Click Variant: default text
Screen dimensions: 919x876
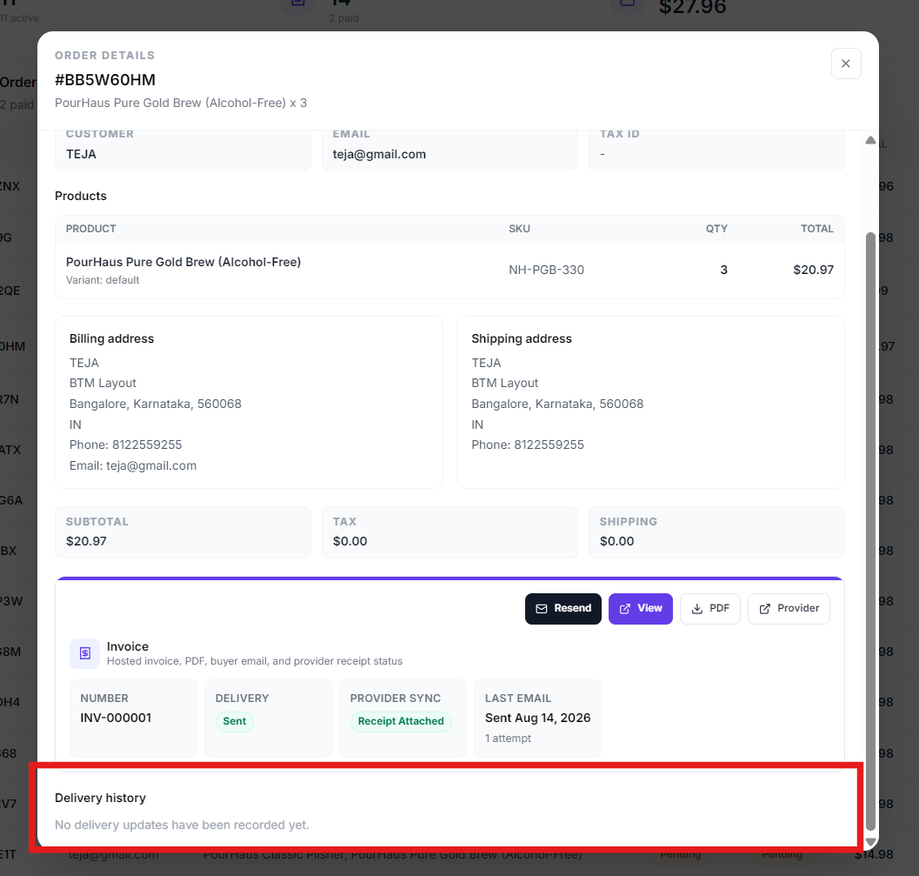click(x=103, y=280)
